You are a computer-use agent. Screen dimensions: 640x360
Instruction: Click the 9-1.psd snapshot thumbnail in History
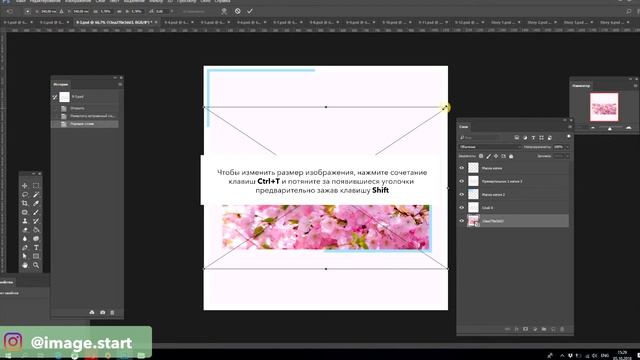tap(64, 97)
